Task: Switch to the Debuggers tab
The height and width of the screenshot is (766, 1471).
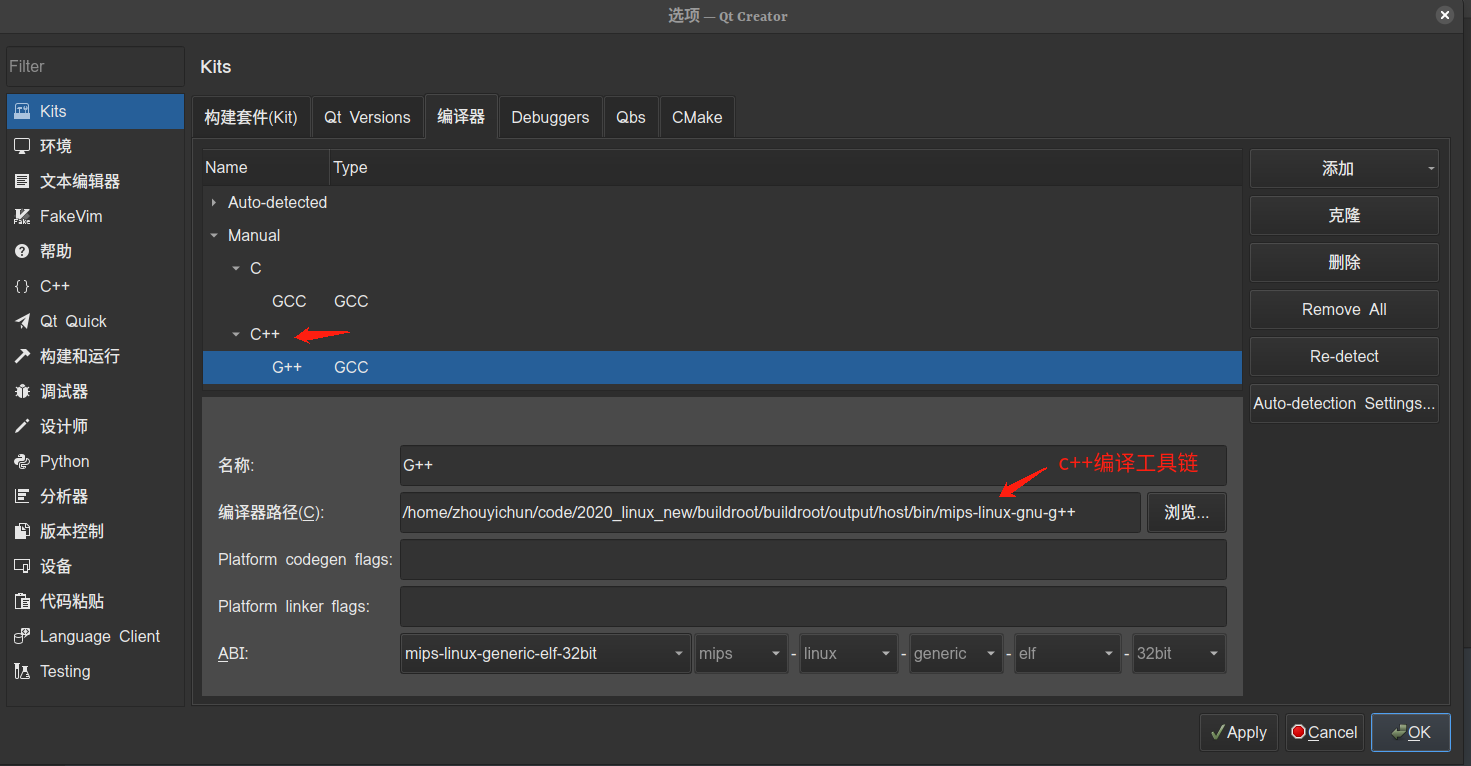Action: coord(550,117)
